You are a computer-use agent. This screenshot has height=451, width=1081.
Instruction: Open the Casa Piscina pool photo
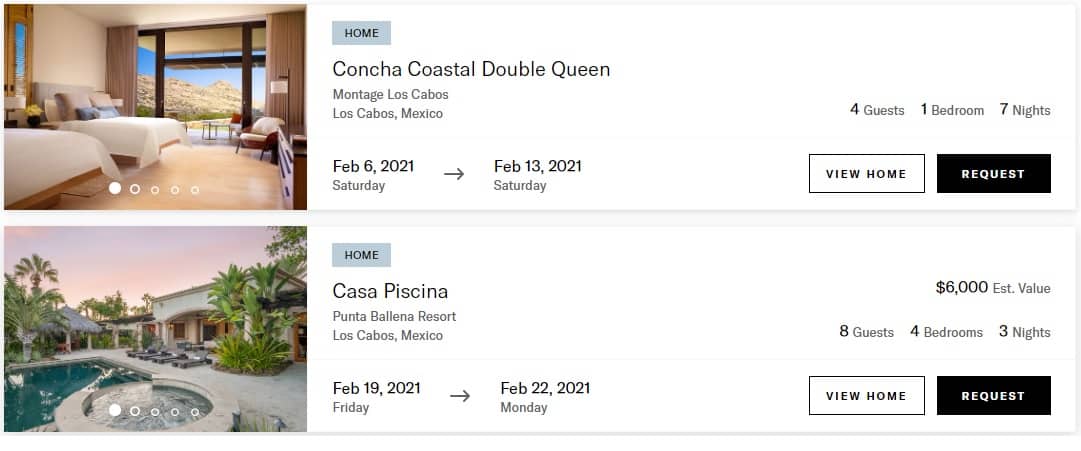click(x=155, y=329)
